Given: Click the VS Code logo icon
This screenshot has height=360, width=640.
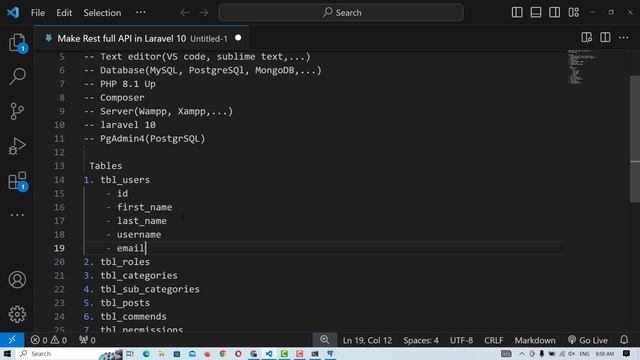Looking at the screenshot, I should [x=13, y=13].
